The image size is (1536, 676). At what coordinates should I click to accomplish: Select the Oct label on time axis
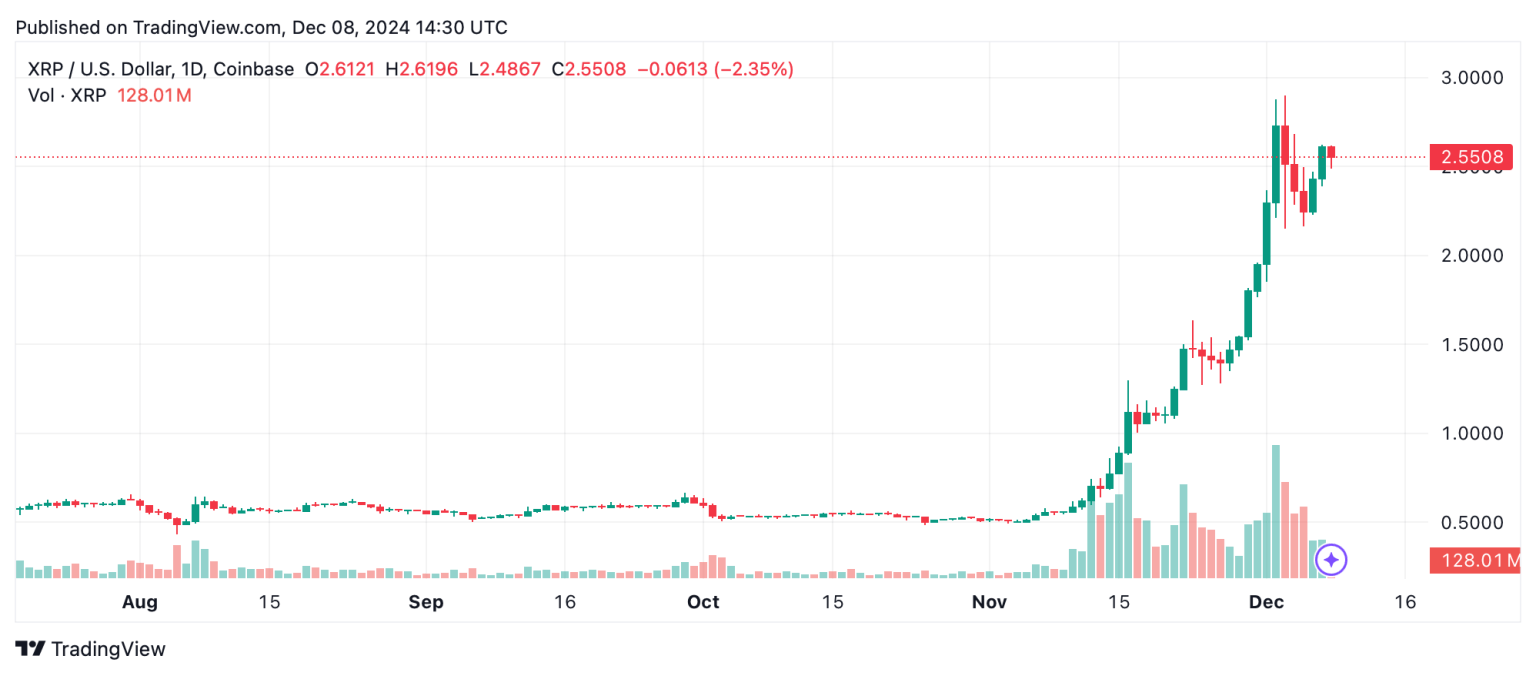(x=703, y=602)
